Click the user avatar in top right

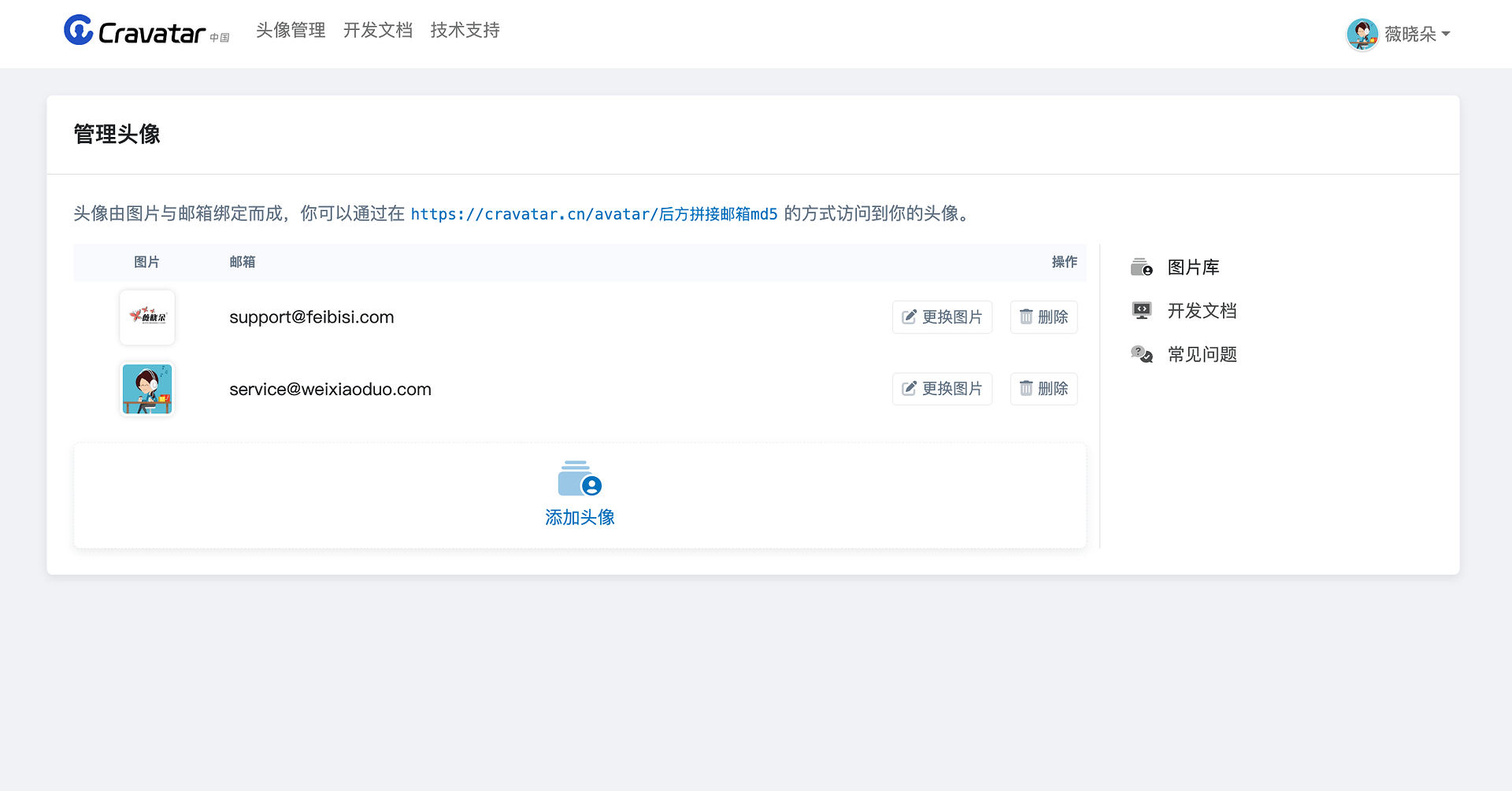(x=1362, y=34)
